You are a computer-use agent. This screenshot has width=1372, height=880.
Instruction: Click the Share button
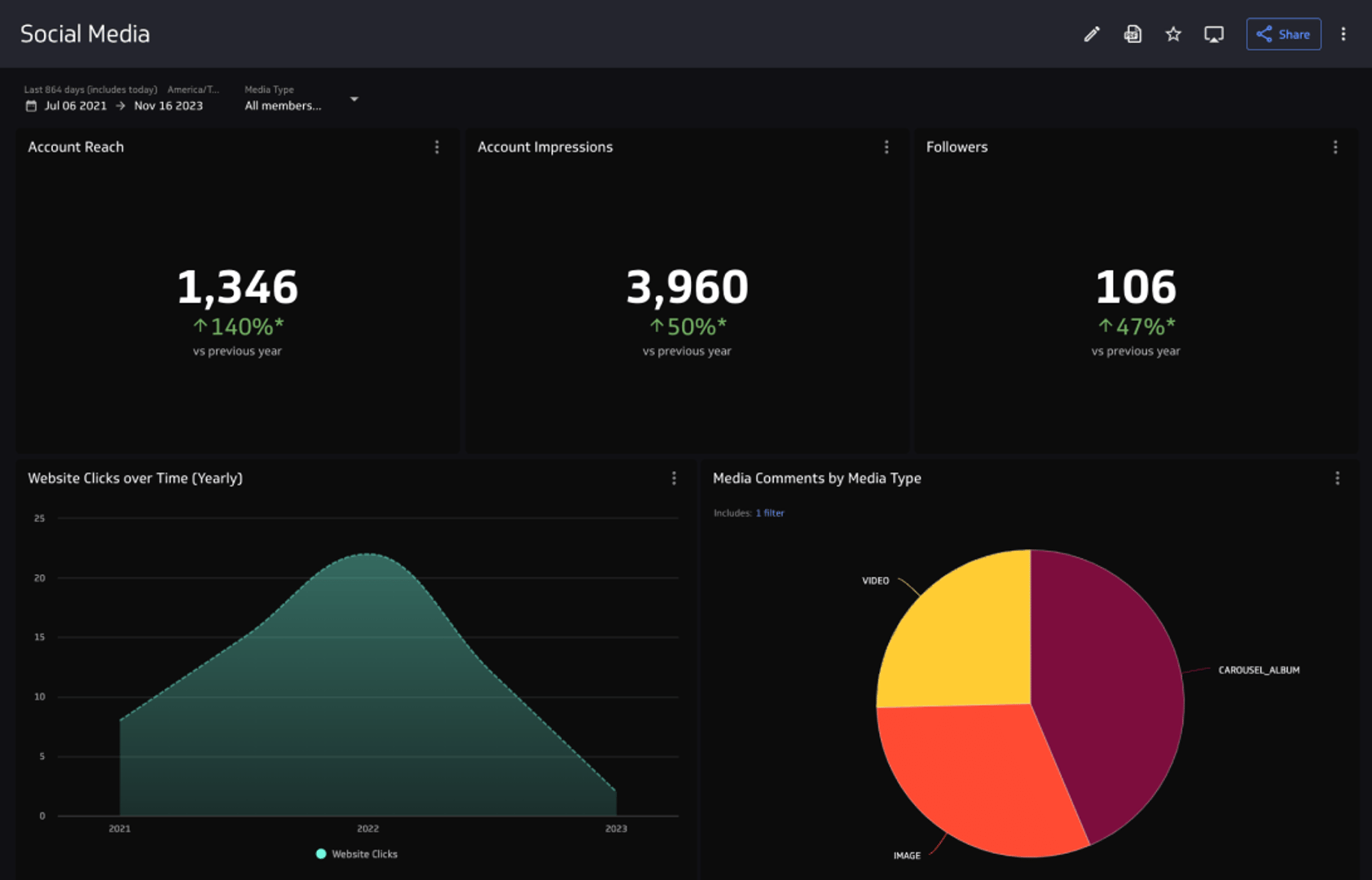[x=1283, y=34]
